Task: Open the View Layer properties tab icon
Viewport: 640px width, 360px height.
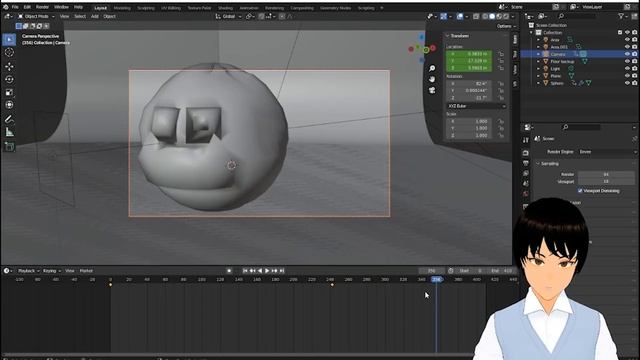Action: [x=526, y=173]
